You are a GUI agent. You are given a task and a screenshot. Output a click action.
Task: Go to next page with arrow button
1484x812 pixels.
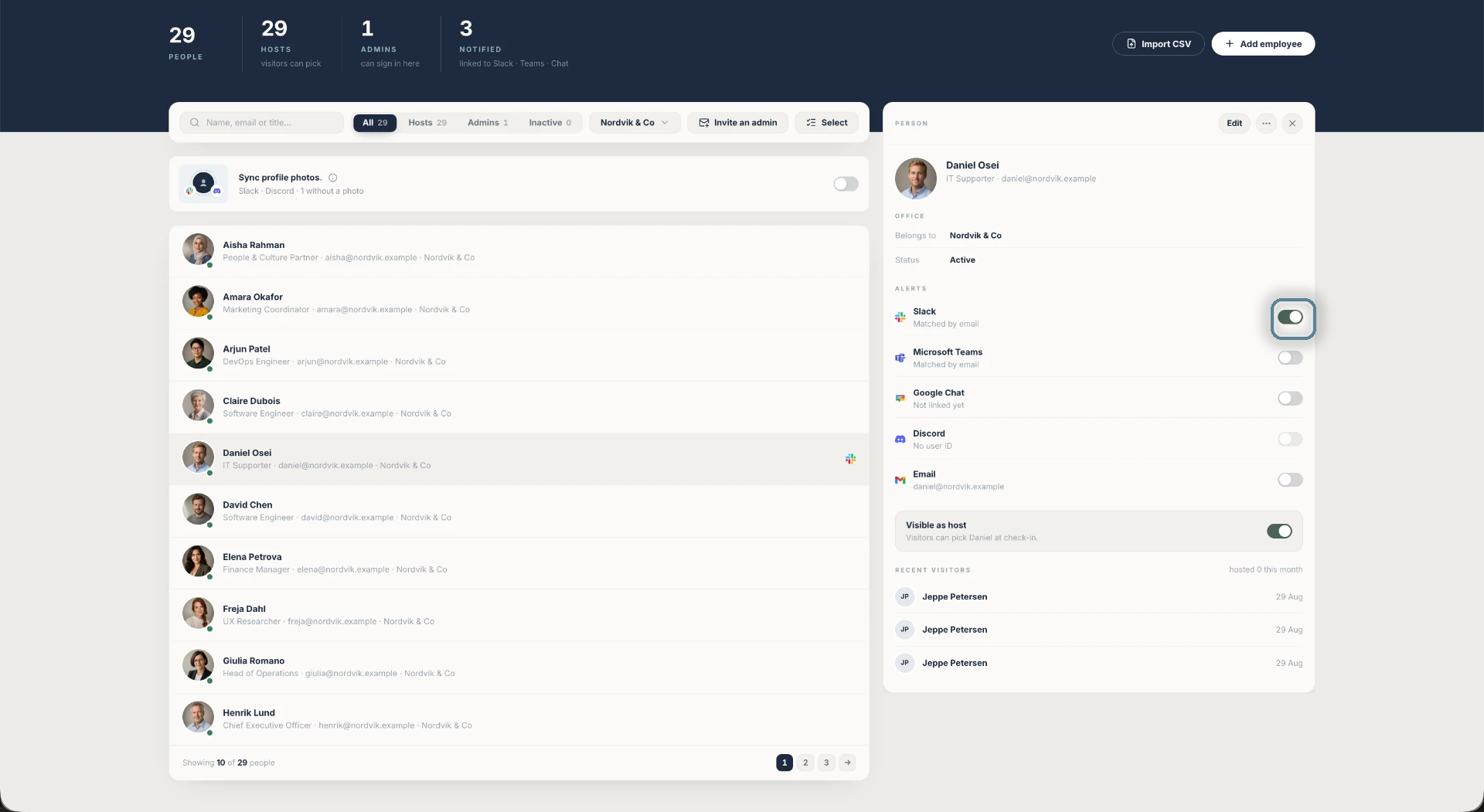(x=848, y=763)
